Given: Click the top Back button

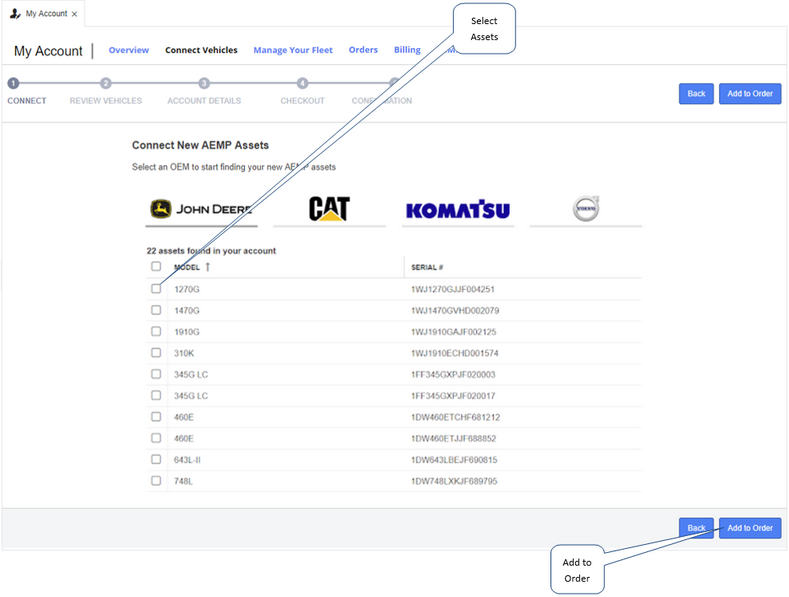Looking at the screenshot, I should click(x=696, y=94).
